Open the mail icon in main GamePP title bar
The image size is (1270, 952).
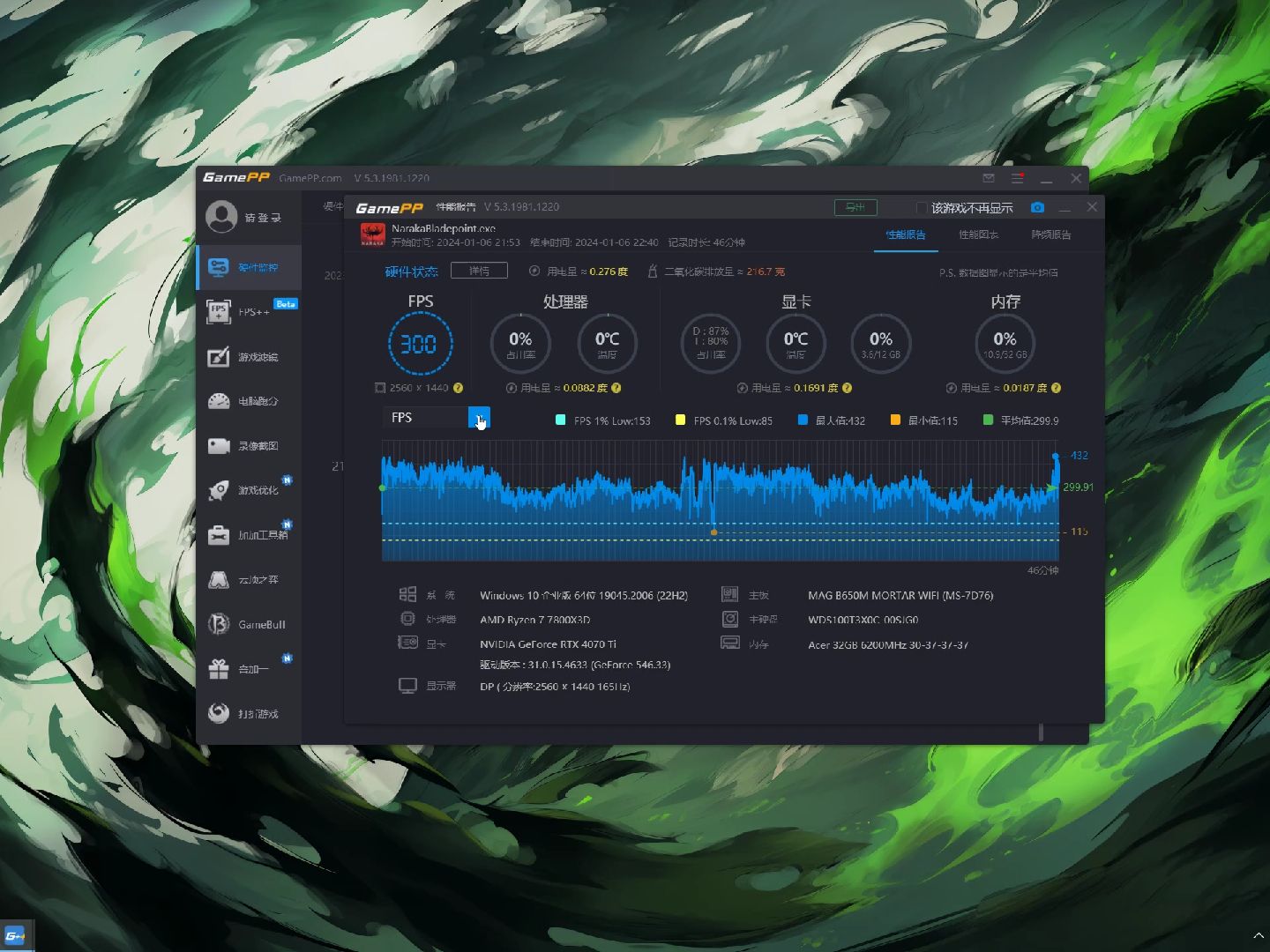tap(989, 178)
